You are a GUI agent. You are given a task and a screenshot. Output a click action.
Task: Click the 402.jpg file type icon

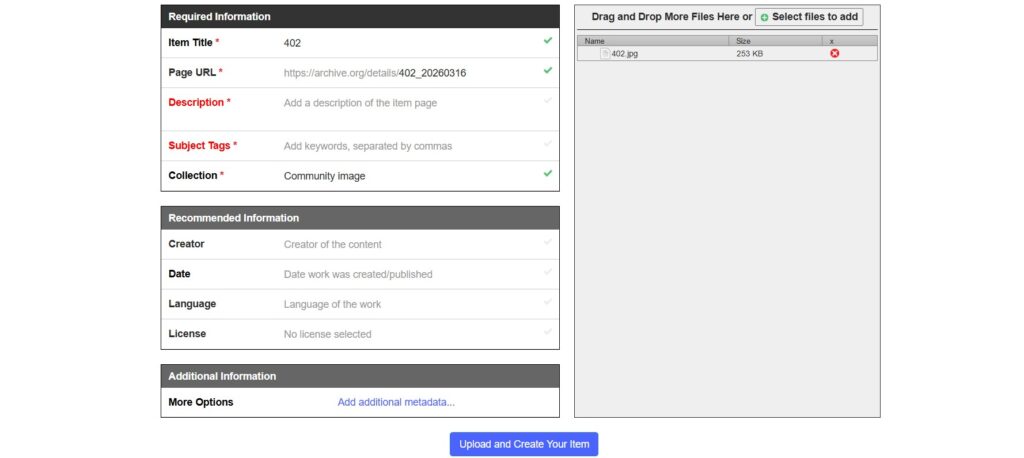point(604,54)
